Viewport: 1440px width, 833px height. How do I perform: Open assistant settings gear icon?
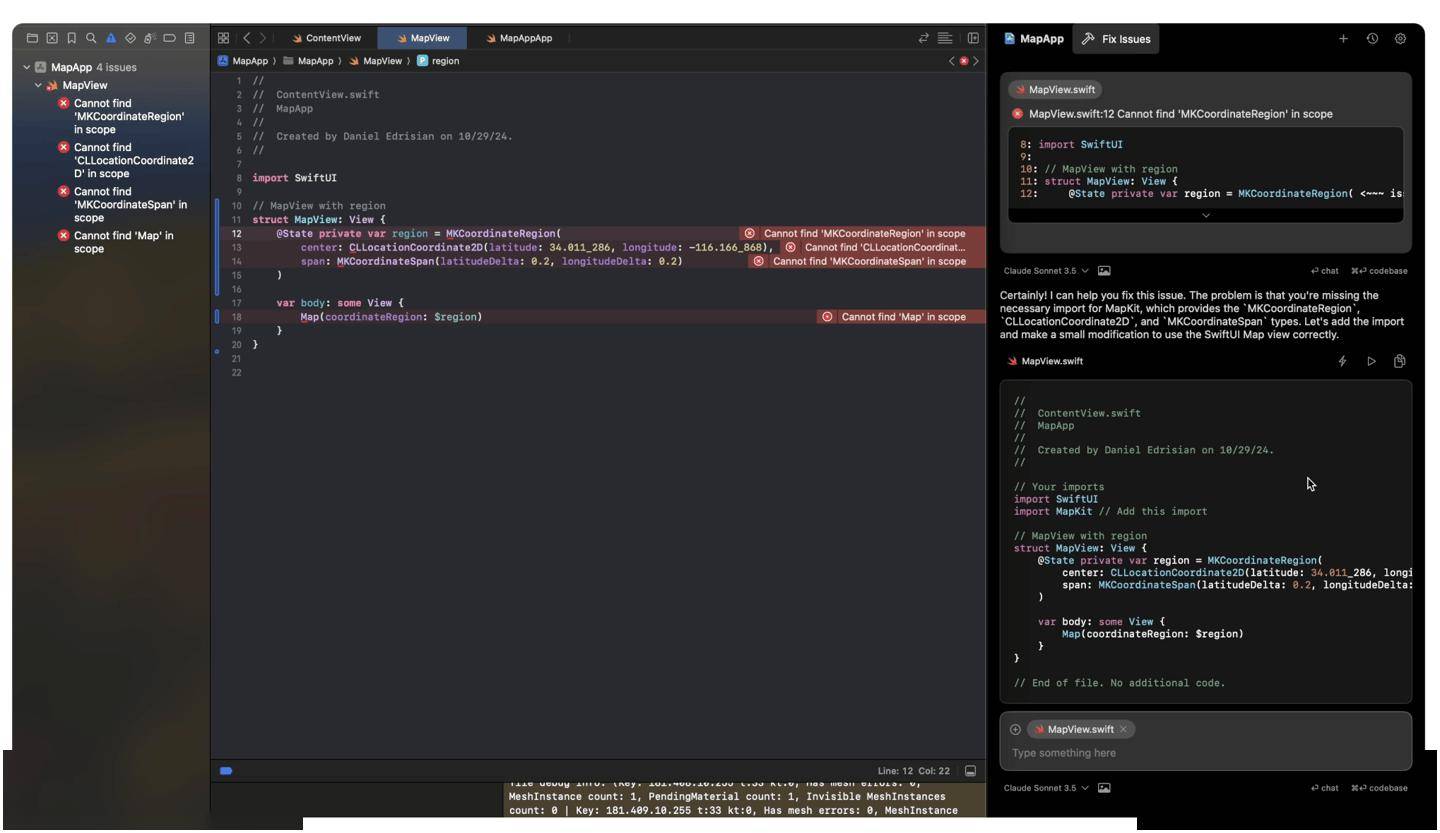[1400, 39]
